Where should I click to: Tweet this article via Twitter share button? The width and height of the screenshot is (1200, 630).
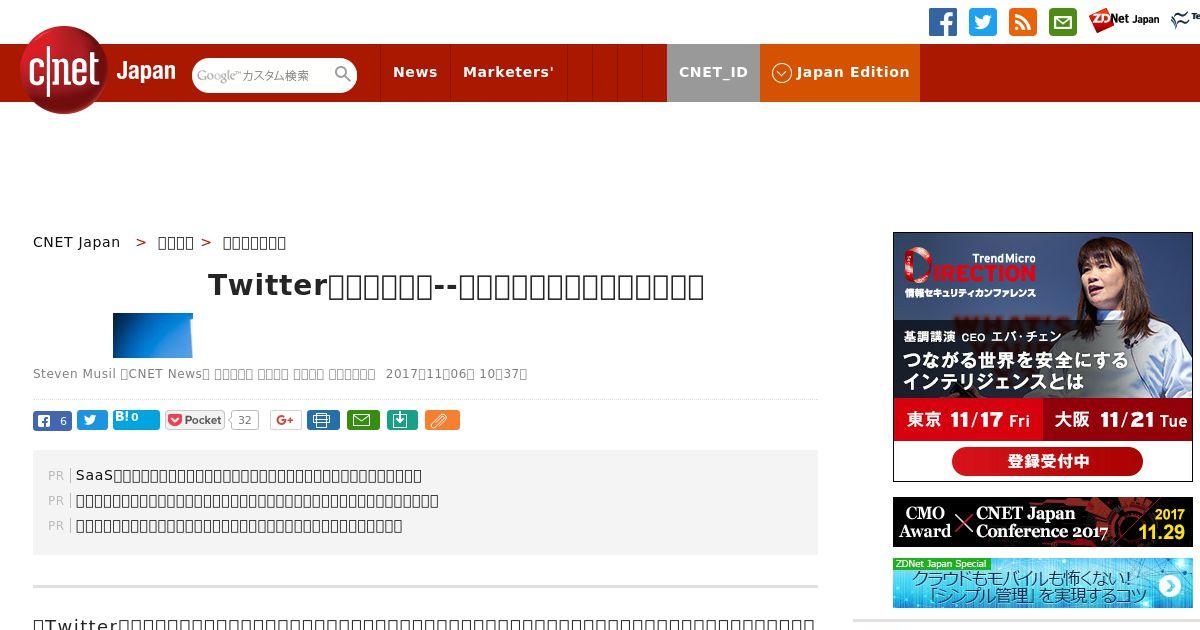pos(92,421)
